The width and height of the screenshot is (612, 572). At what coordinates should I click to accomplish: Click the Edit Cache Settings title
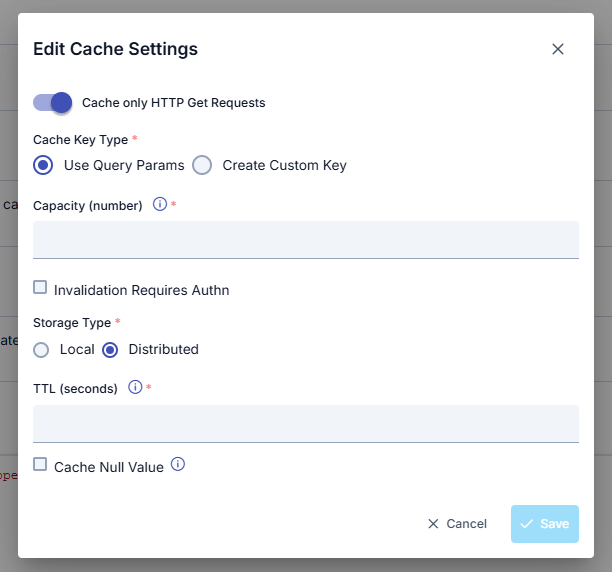click(115, 49)
